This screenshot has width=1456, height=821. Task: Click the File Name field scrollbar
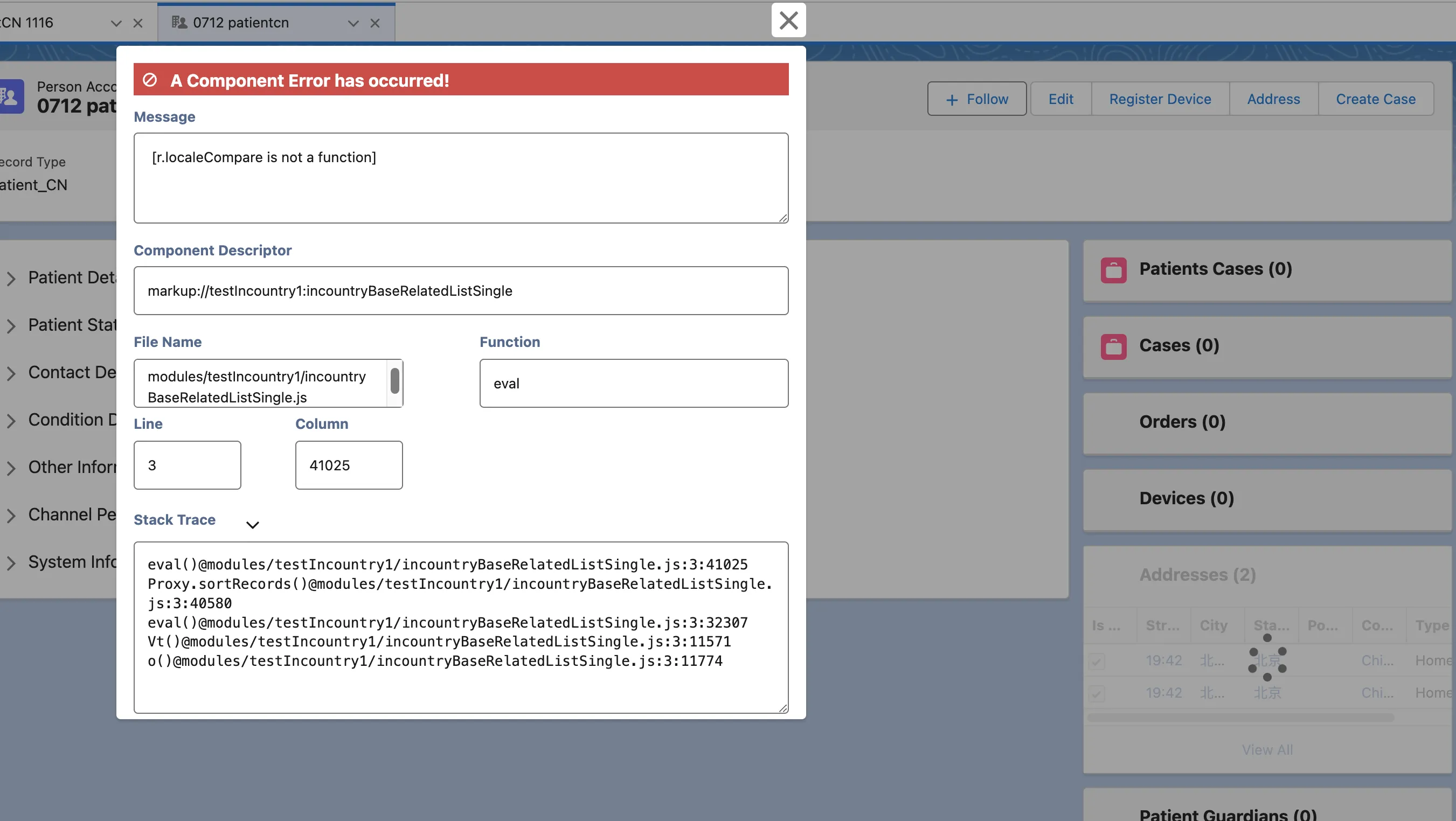coord(394,381)
